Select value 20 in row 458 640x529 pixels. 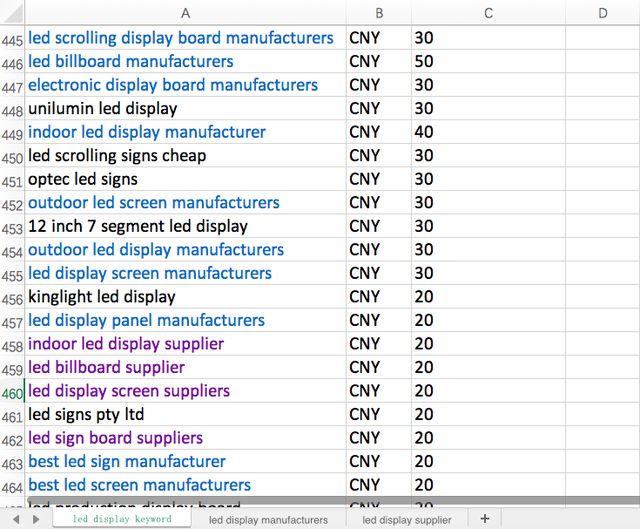(489, 344)
